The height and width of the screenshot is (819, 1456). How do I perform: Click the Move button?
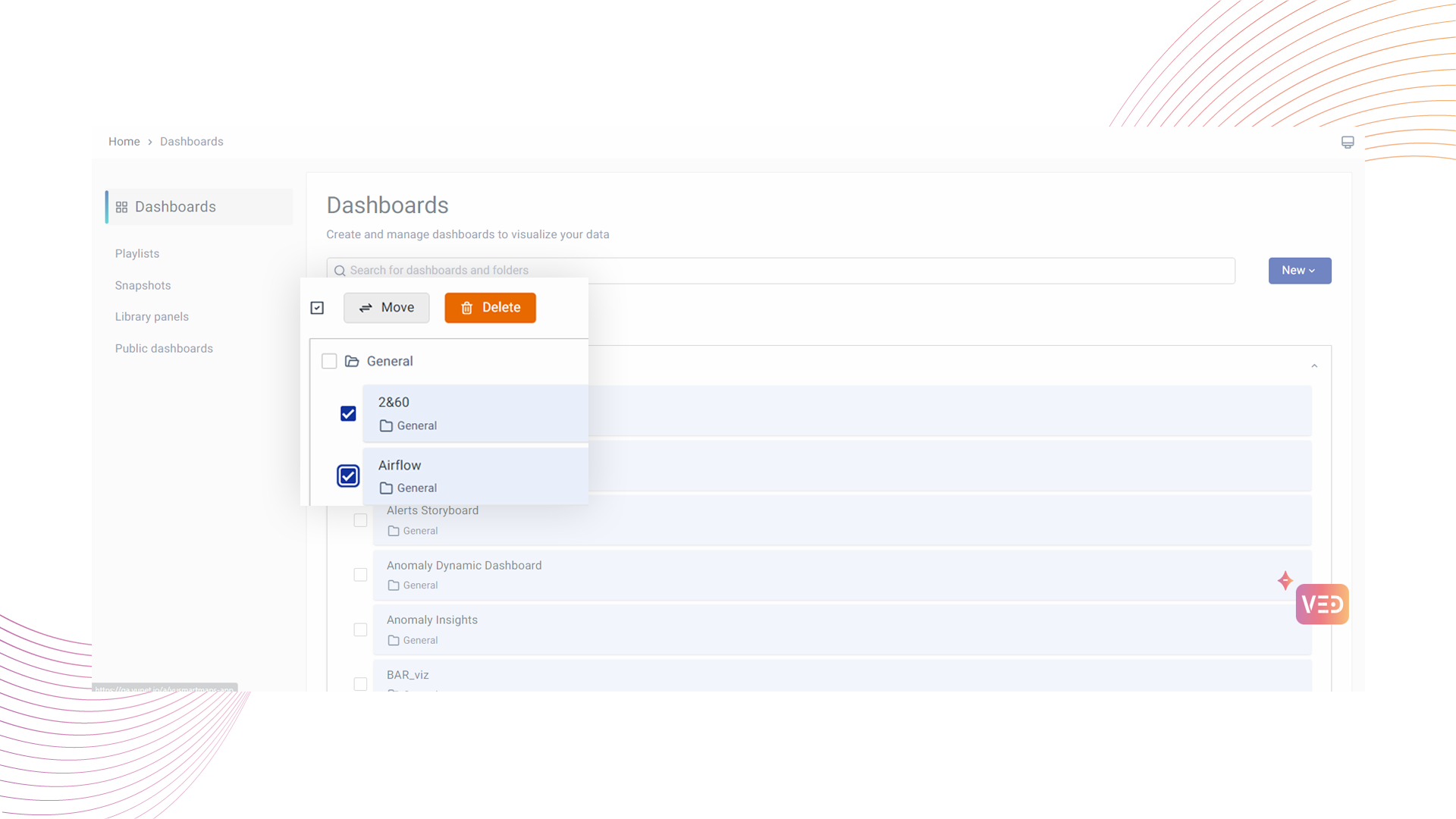[x=386, y=308]
